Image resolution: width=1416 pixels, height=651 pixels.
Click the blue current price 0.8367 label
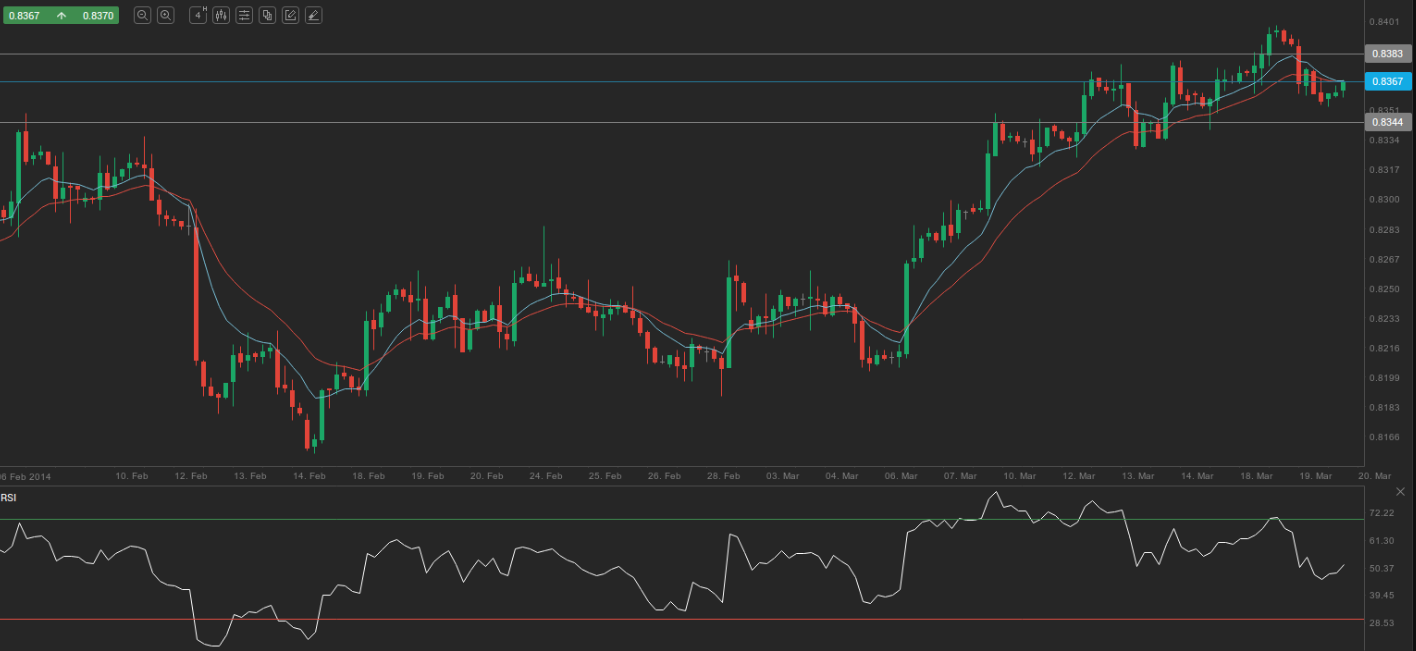click(1387, 82)
